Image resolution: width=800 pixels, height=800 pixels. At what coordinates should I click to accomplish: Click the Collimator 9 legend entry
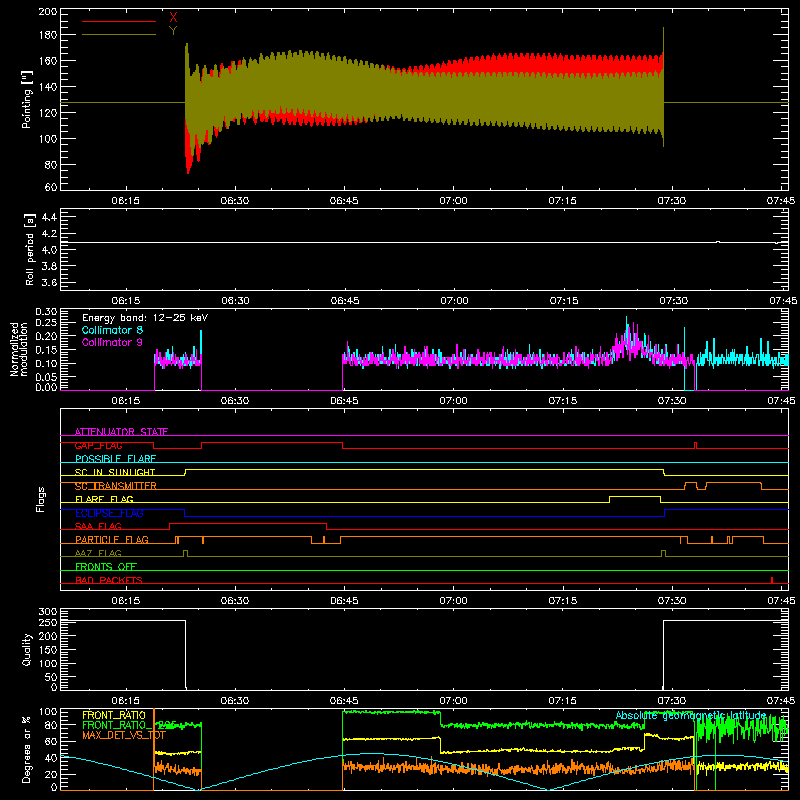pos(112,342)
